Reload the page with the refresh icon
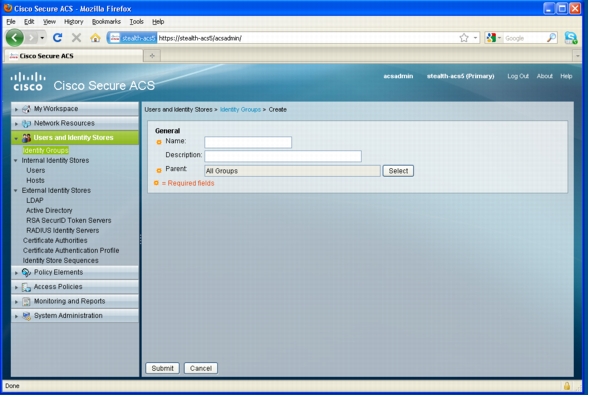The image size is (589, 397). pyautogui.click(x=57, y=38)
